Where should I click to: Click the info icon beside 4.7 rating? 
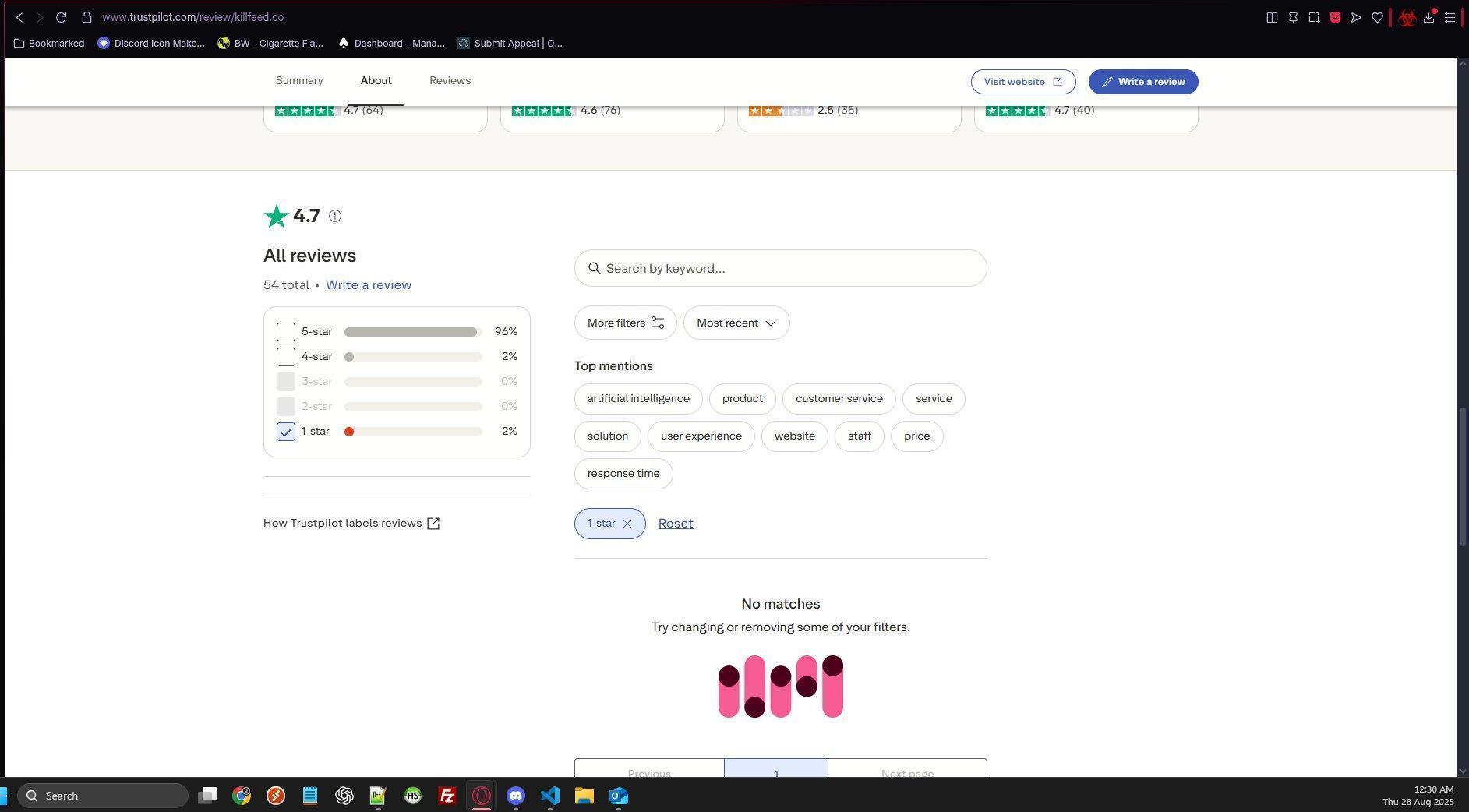[335, 216]
